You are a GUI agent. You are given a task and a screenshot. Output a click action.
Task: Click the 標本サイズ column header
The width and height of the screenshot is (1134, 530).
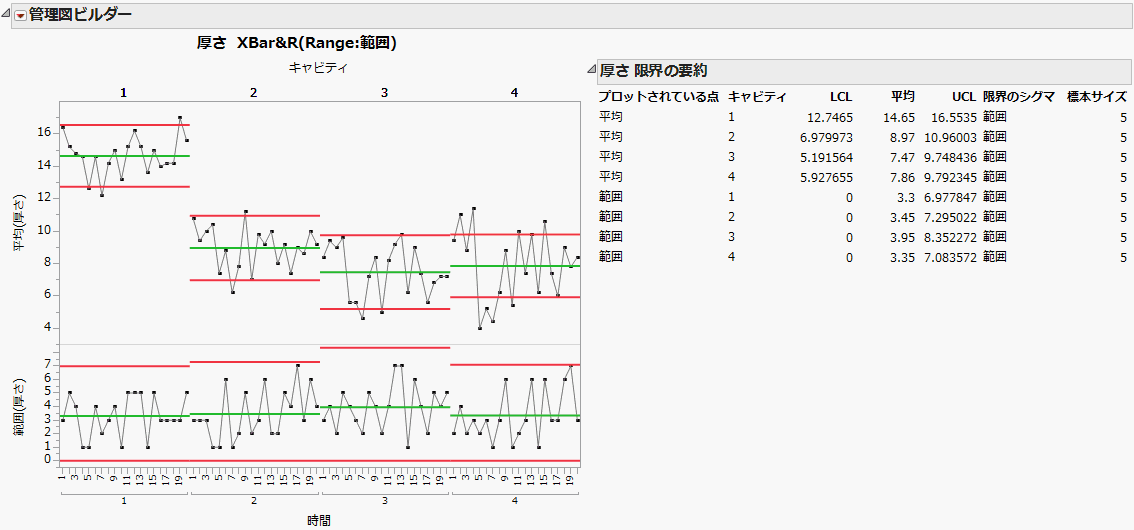[1096, 96]
